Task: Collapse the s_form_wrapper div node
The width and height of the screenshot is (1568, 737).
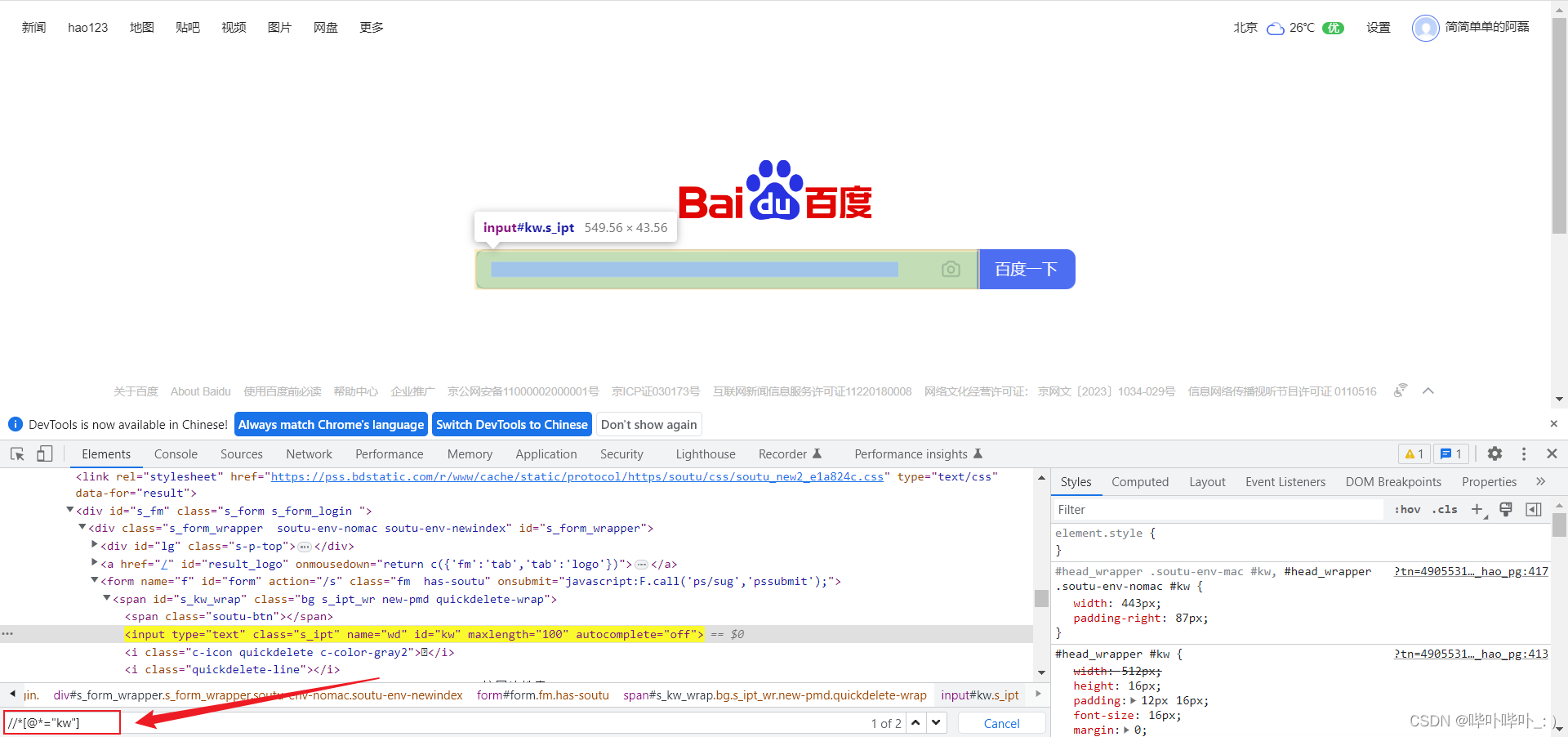Action: click(x=82, y=527)
